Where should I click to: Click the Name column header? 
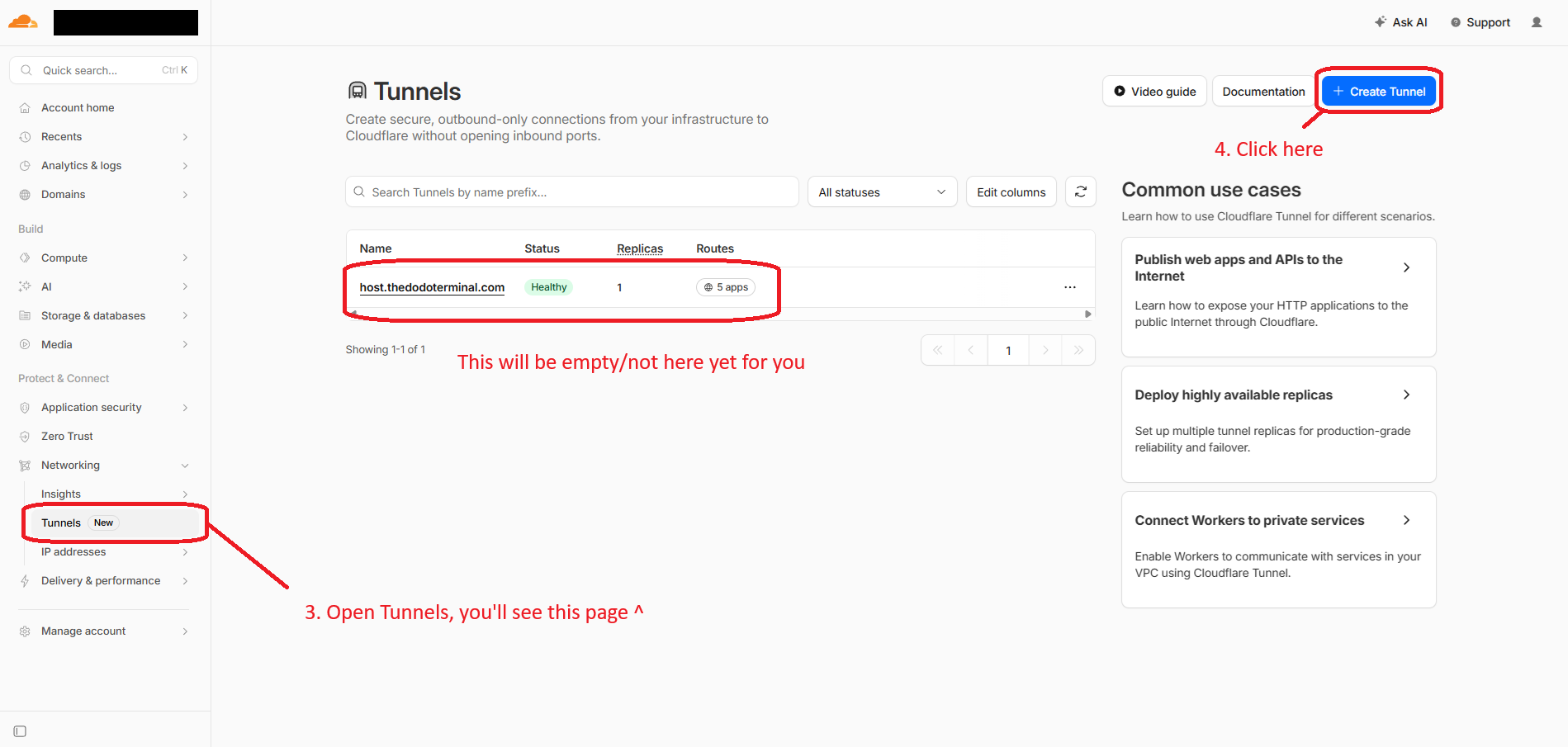(x=376, y=248)
